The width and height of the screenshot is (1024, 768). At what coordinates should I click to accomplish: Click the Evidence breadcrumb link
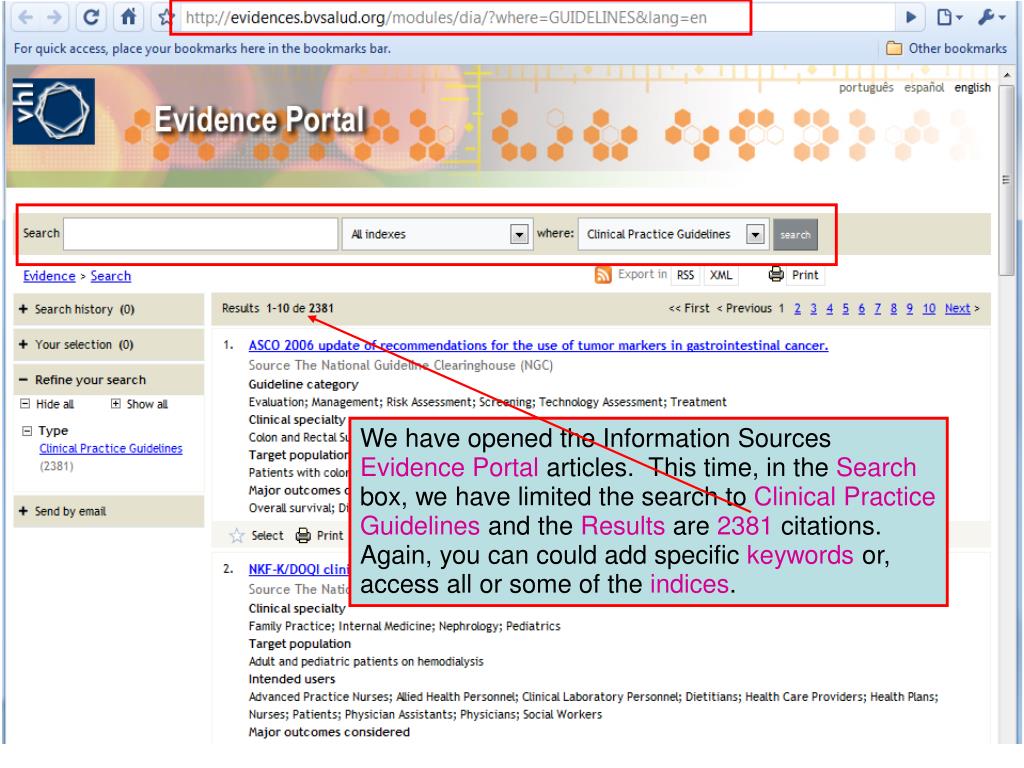(49, 276)
